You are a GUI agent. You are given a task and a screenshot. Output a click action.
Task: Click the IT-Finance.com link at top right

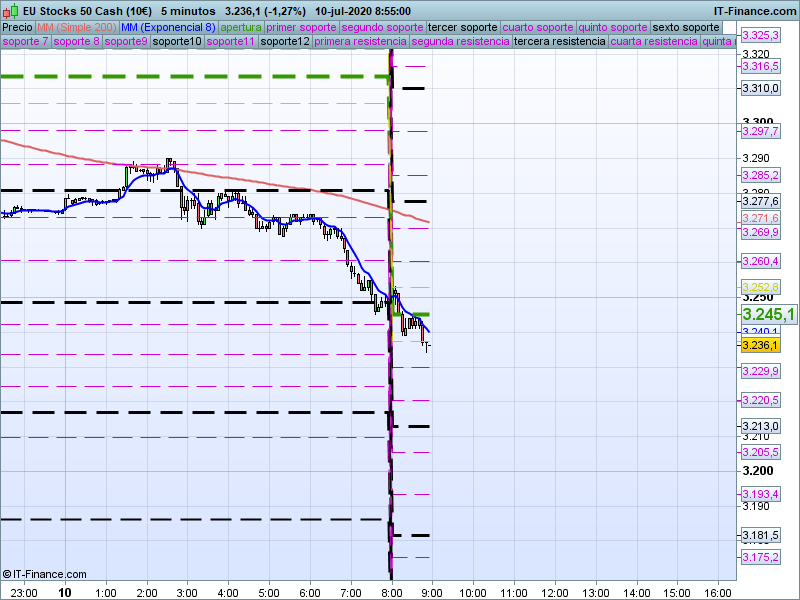753,10
